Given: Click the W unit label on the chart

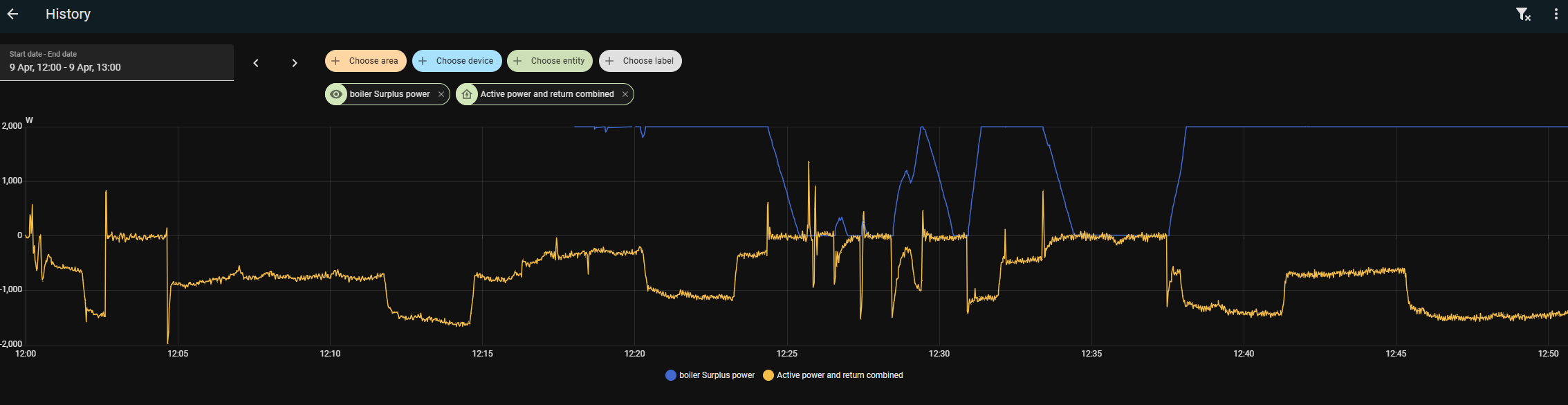Looking at the screenshot, I should click(29, 120).
